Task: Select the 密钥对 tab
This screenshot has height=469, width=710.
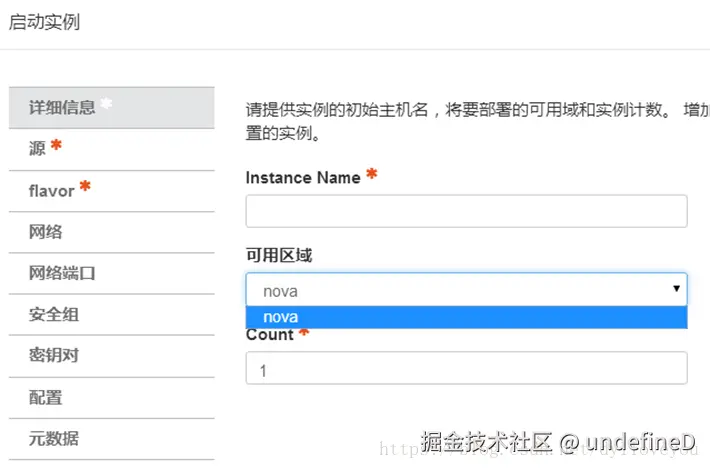Action: tap(54, 356)
